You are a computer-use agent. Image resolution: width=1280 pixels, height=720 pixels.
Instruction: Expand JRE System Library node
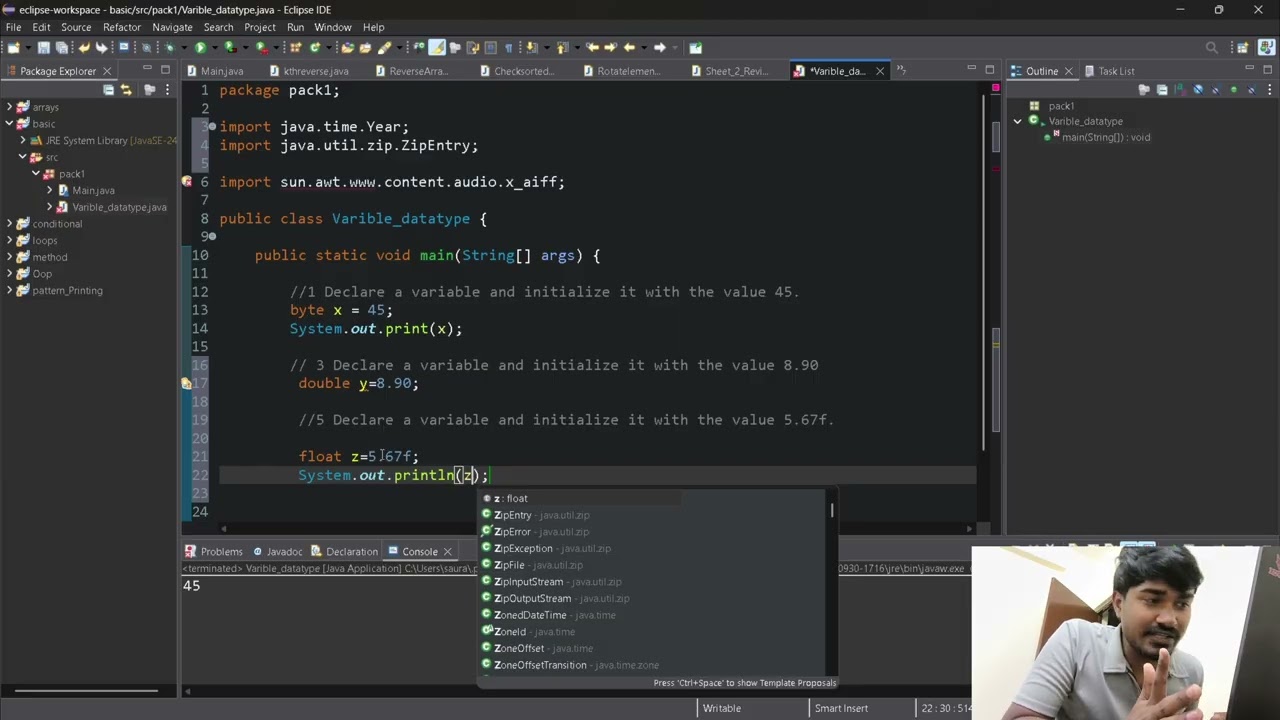(23, 140)
